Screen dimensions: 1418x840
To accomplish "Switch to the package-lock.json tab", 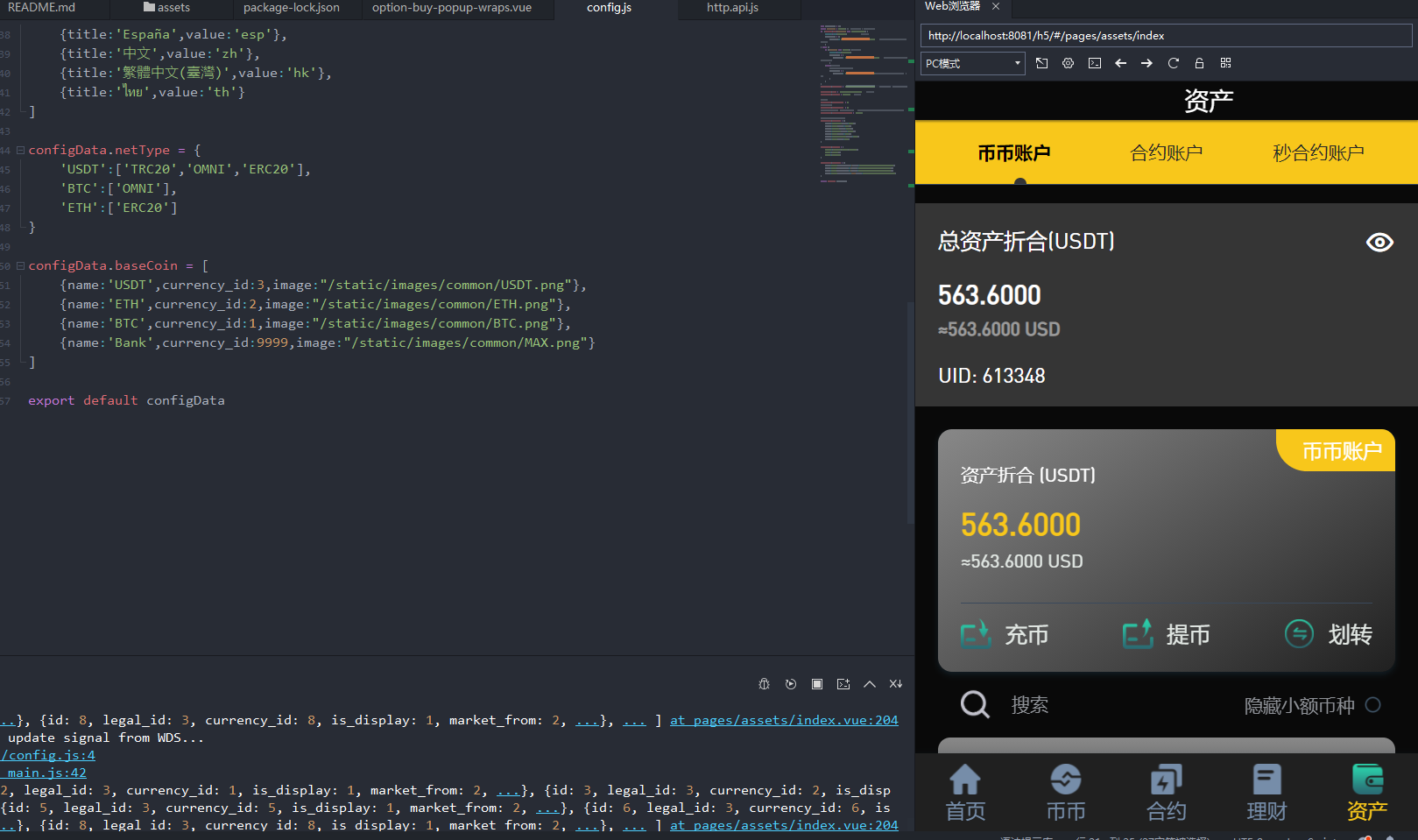I will (292, 8).
